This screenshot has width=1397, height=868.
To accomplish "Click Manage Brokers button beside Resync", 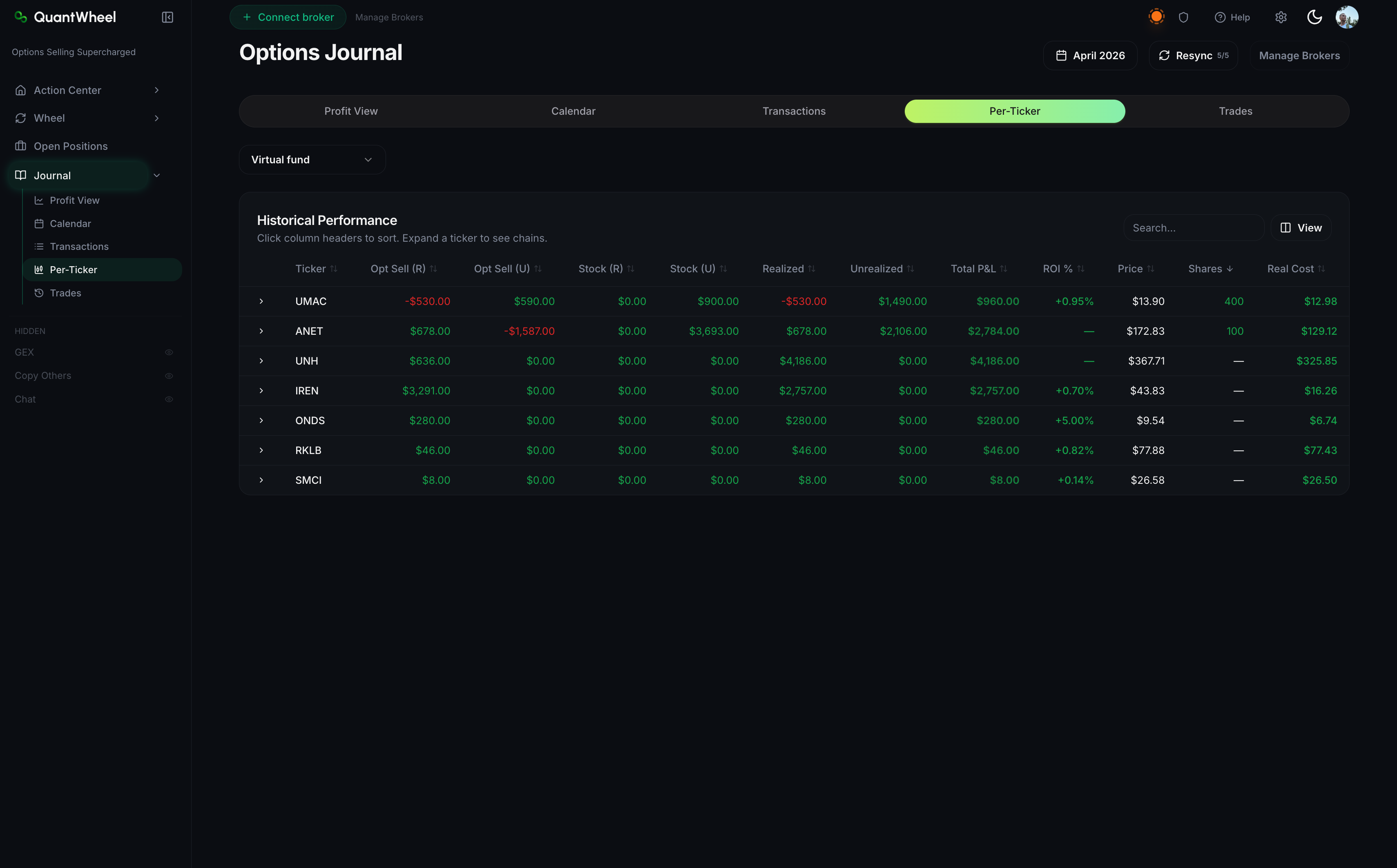I will coord(1299,56).
